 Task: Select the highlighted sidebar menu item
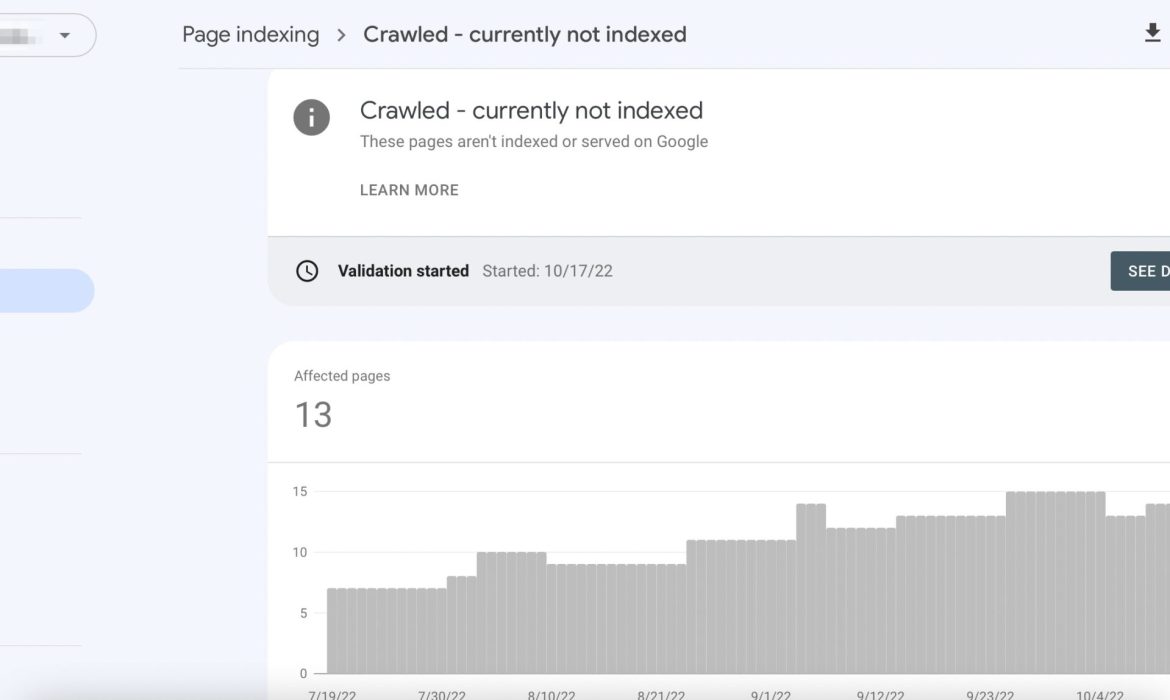tap(46, 290)
